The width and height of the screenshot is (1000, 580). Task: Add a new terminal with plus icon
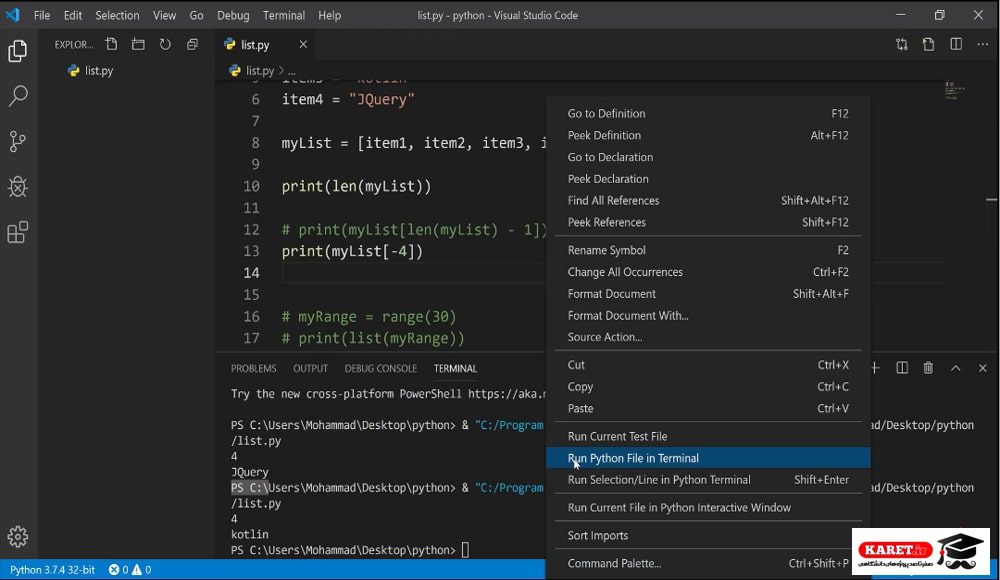coord(875,368)
